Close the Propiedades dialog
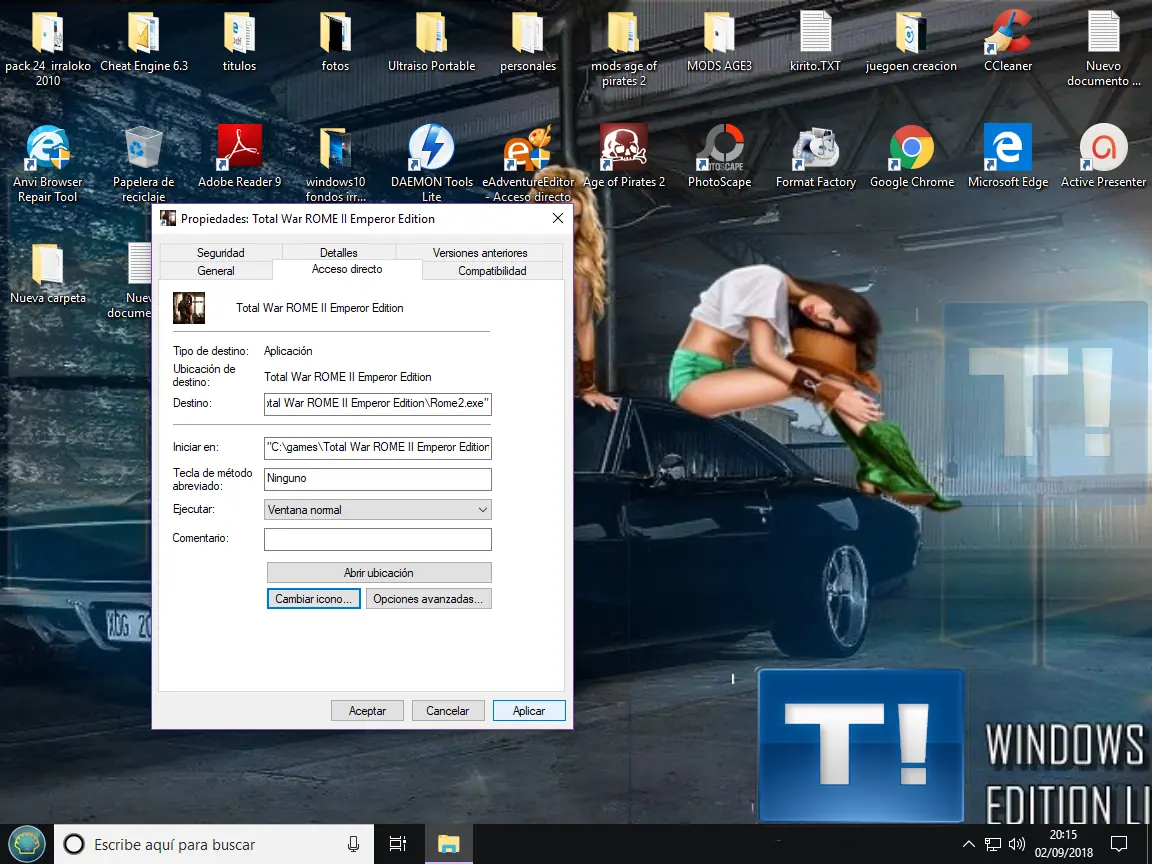The image size is (1152, 864). click(558, 218)
